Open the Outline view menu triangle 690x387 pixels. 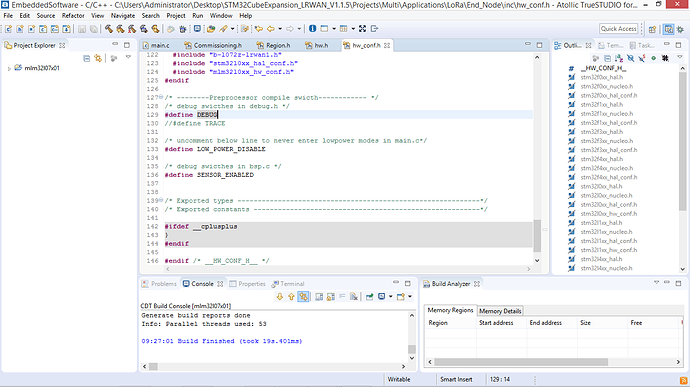click(x=680, y=57)
